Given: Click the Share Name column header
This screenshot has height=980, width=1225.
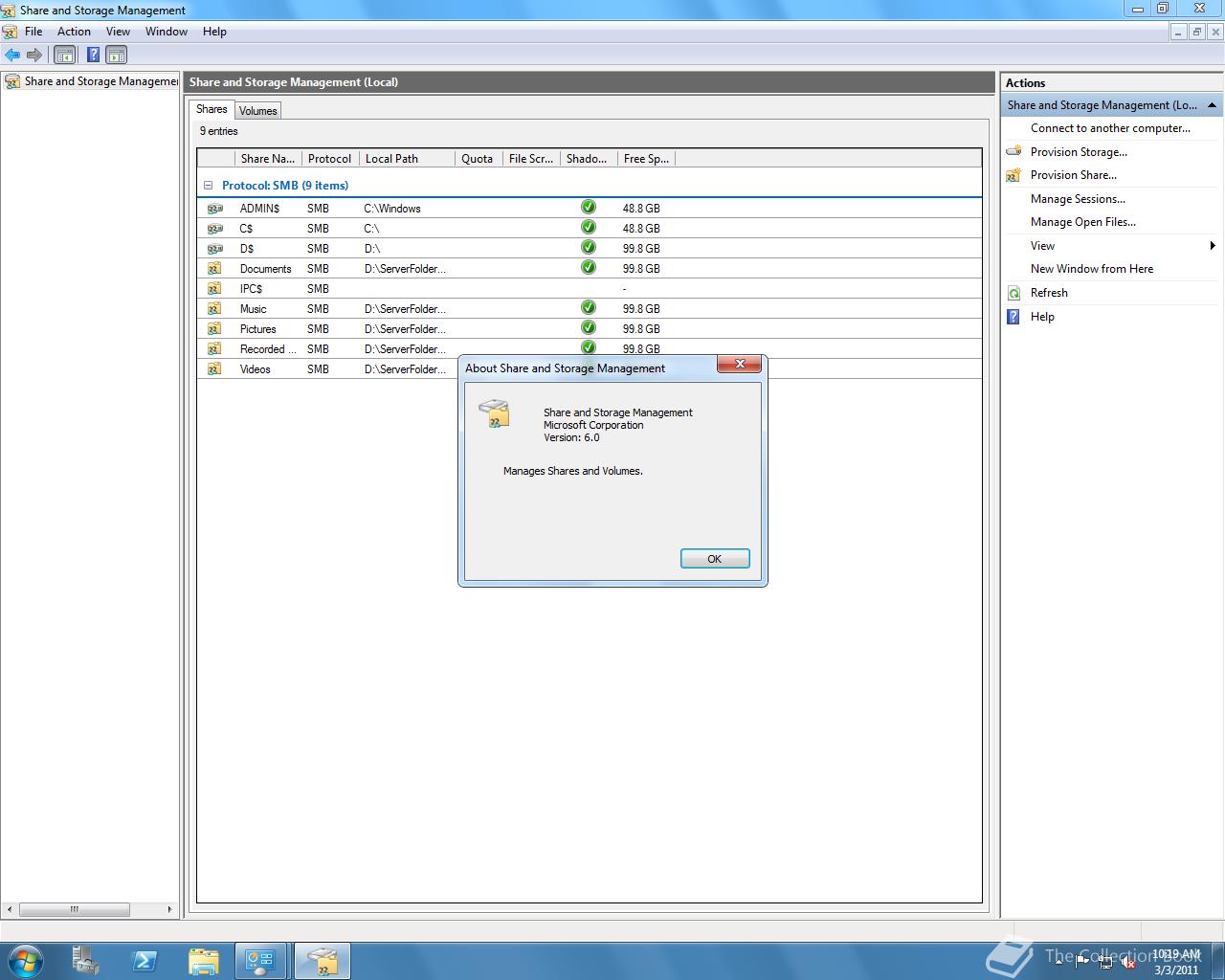Looking at the screenshot, I should [268, 159].
